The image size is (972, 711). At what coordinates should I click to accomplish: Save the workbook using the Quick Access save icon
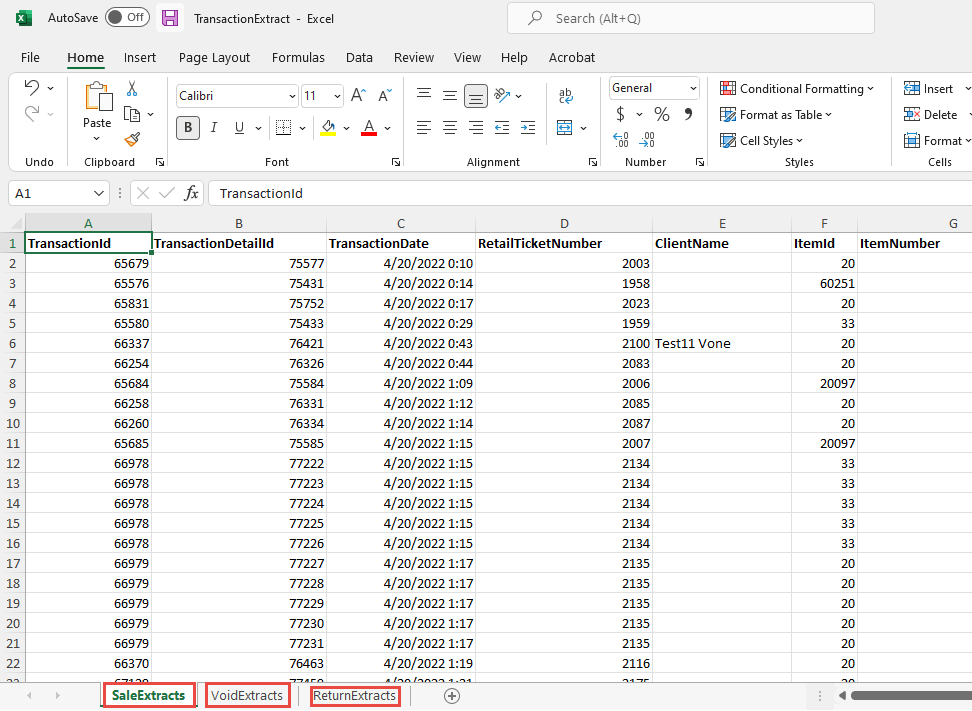[x=168, y=17]
